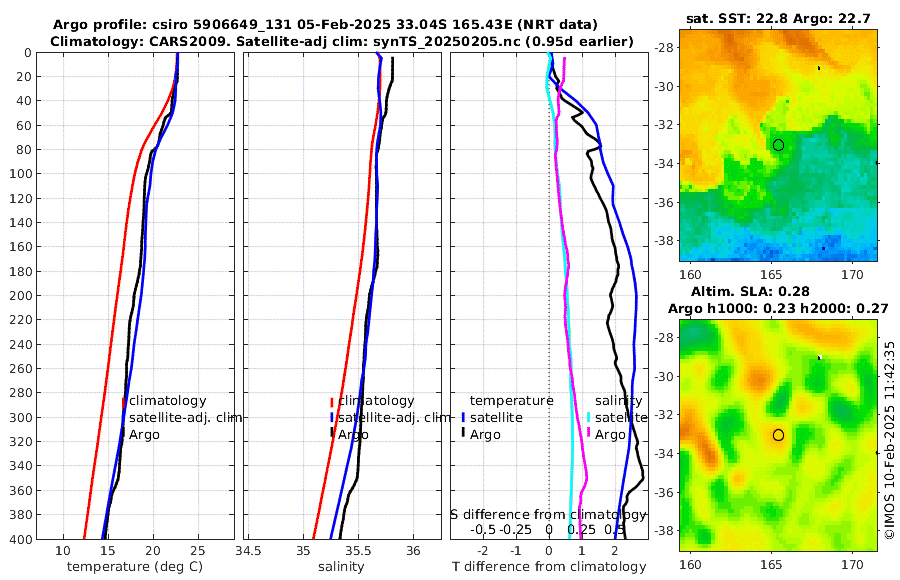Click the Argo profile title text
Image resolution: width=900 pixels, height=580 pixels.
(x=325, y=25)
